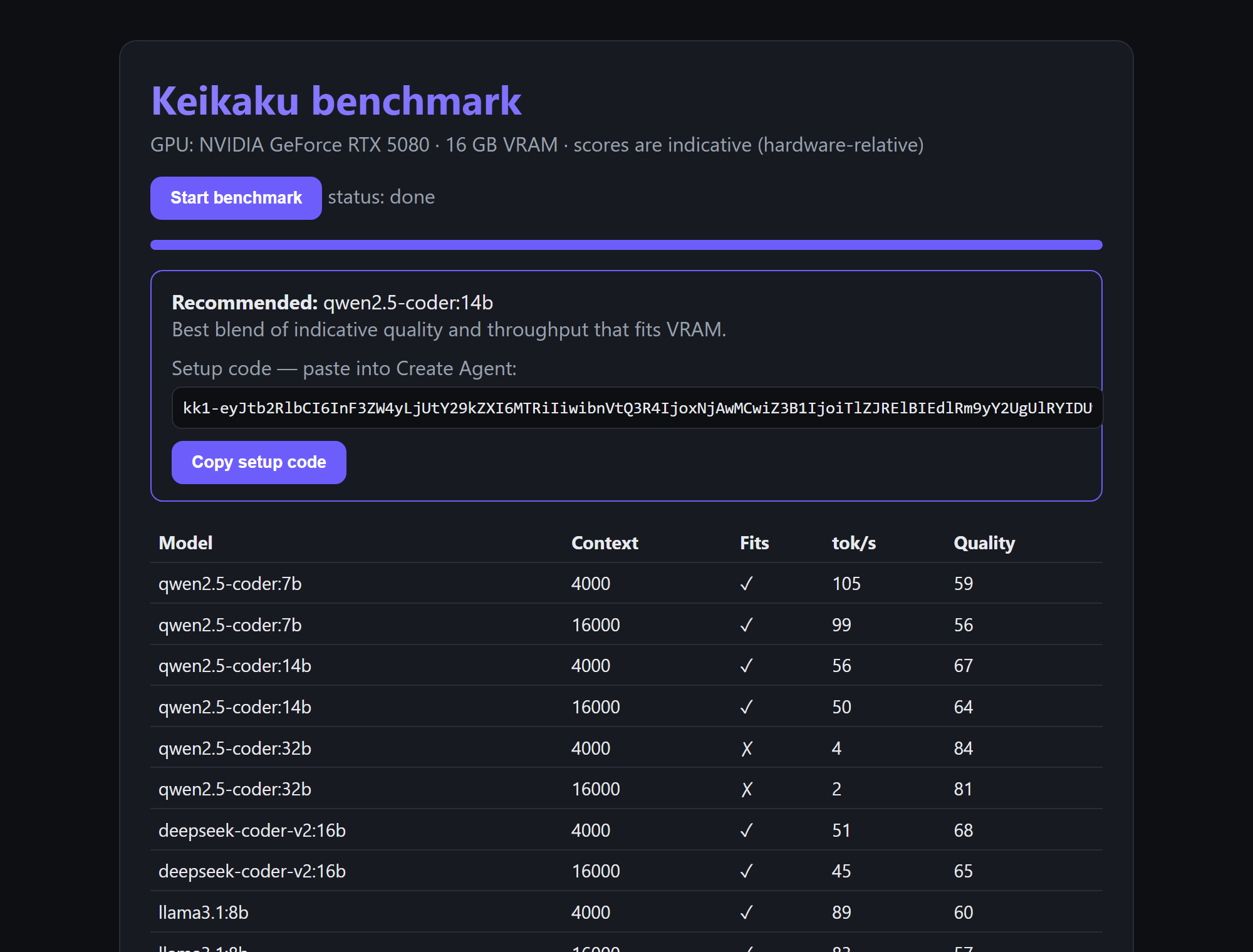
Task: Select qwen2.5-coder:14b row with 4000 context
Action: point(626,666)
